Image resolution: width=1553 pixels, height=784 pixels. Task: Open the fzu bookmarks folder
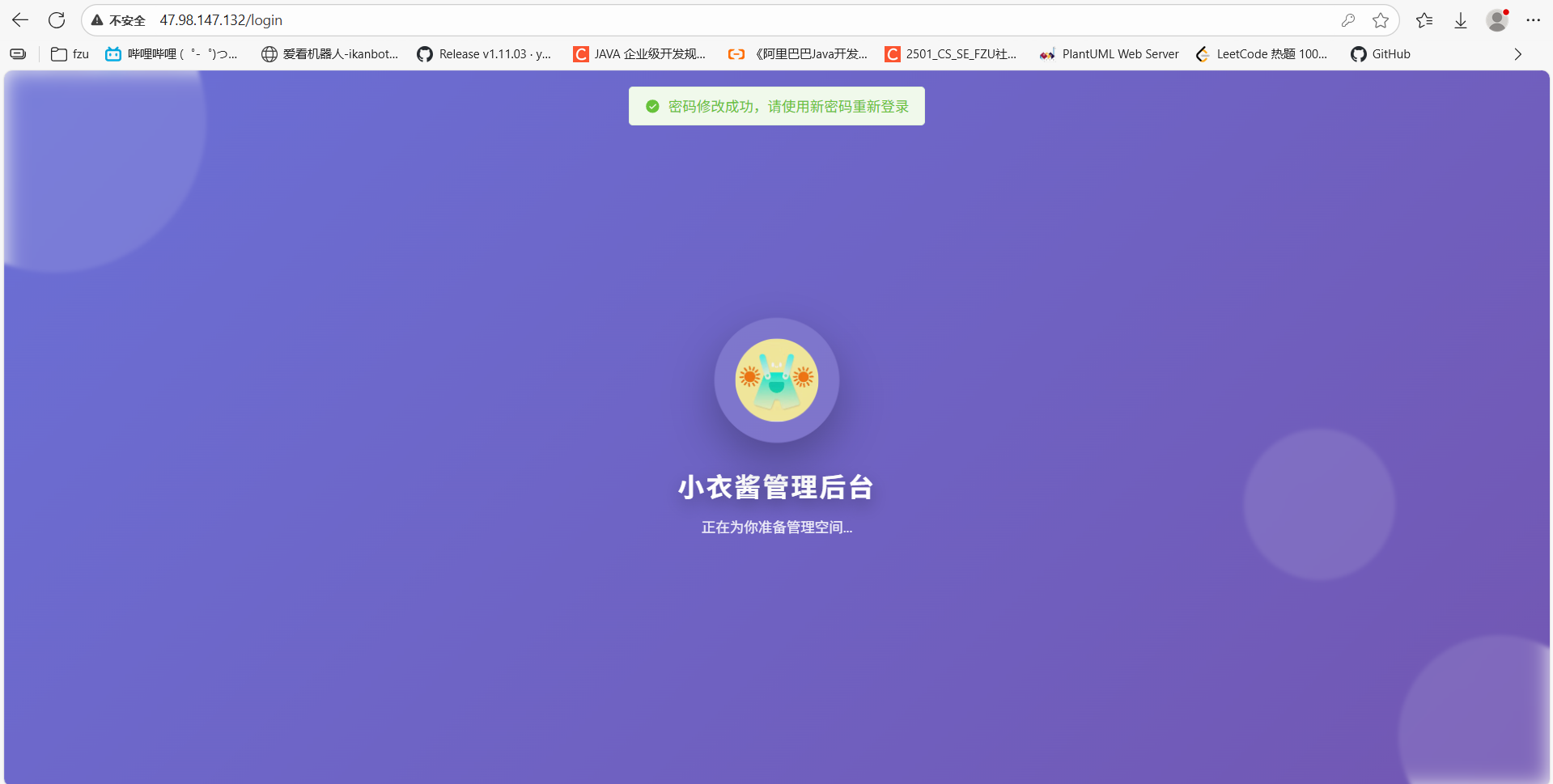[x=70, y=54]
